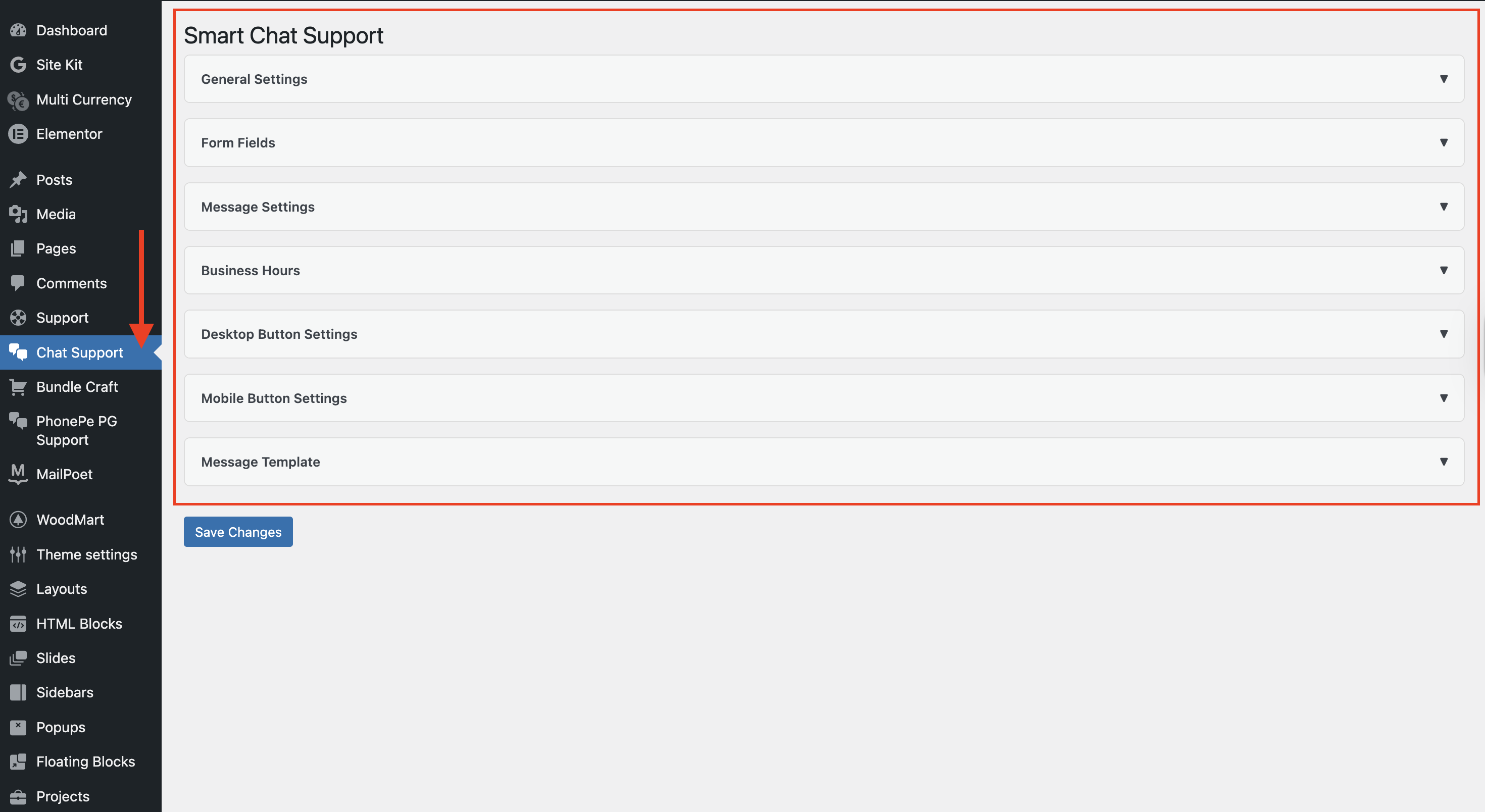Open the Business Hours accordion
This screenshot has width=1485, height=812.
(823, 270)
